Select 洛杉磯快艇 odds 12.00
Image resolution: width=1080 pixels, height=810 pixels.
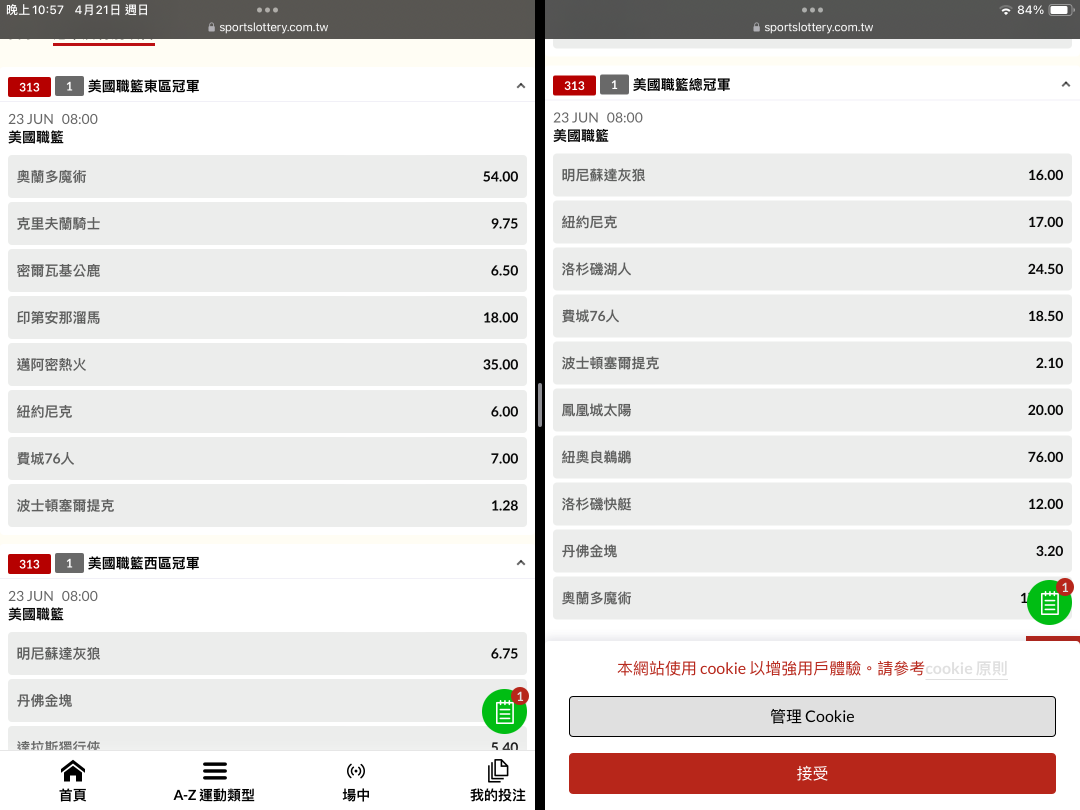[812, 504]
